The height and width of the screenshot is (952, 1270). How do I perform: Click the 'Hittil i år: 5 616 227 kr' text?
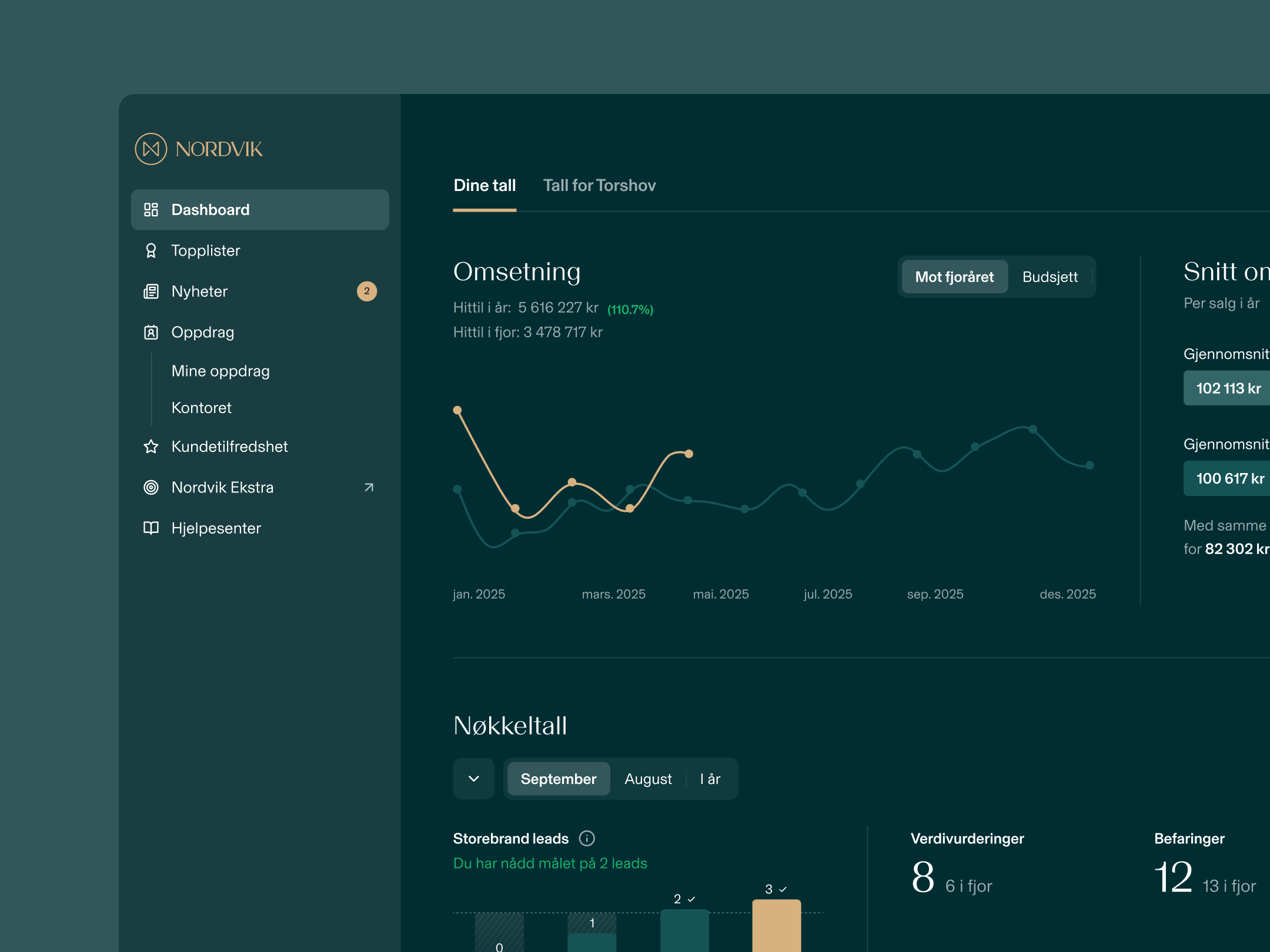526,308
